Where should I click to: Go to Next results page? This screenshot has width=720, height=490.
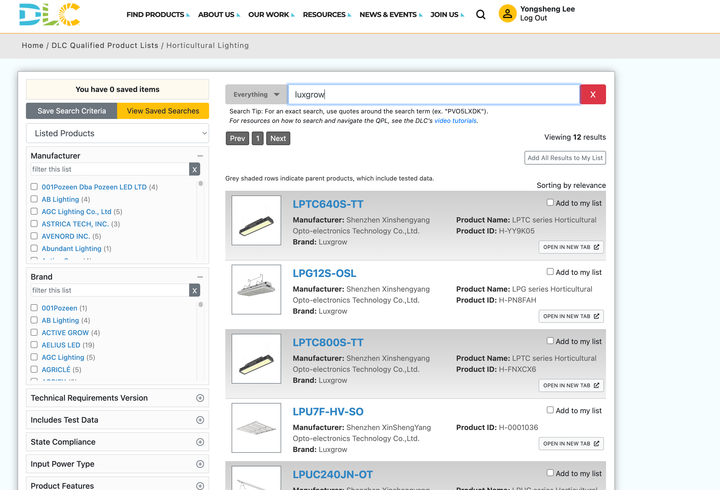278,138
